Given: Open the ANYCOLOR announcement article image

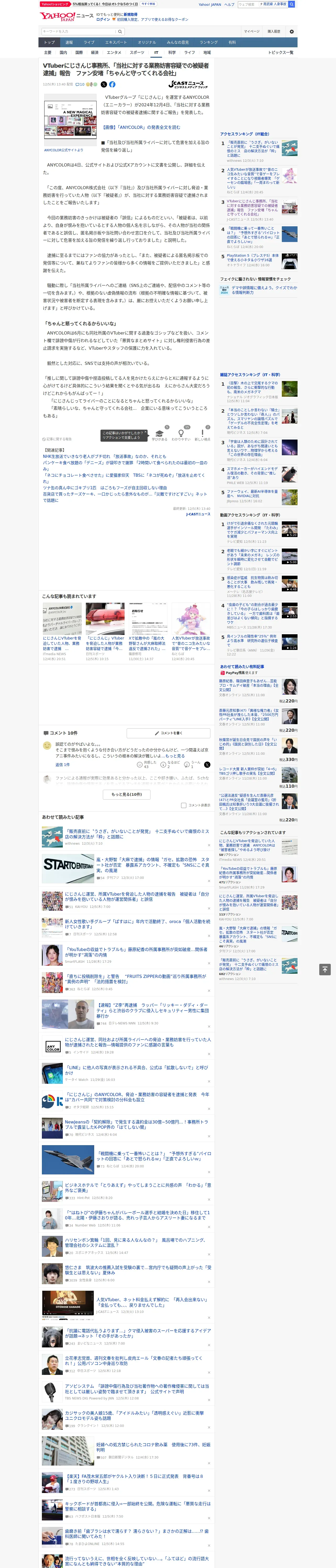Looking at the screenshot, I should click(x=70, y=120).
